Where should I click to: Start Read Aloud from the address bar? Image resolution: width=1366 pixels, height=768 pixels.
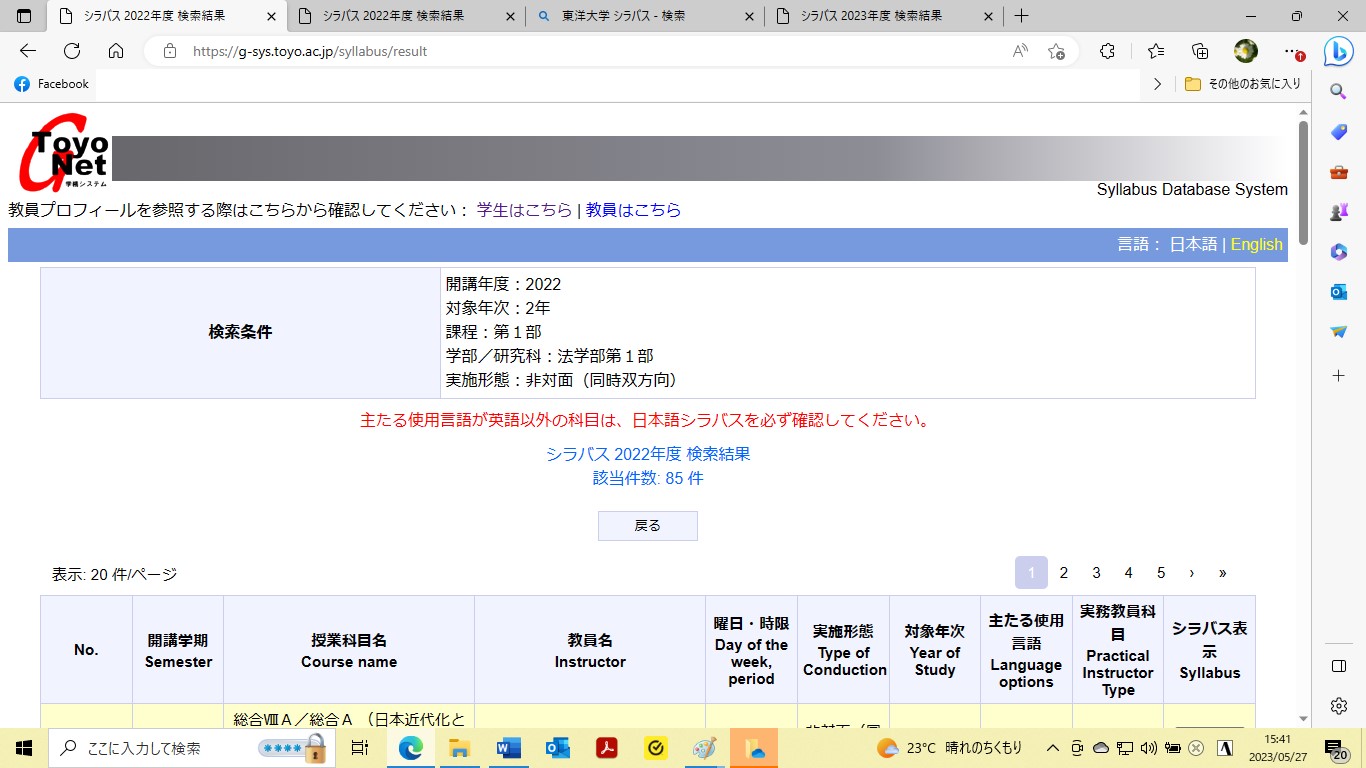(x=1020, y=51)
